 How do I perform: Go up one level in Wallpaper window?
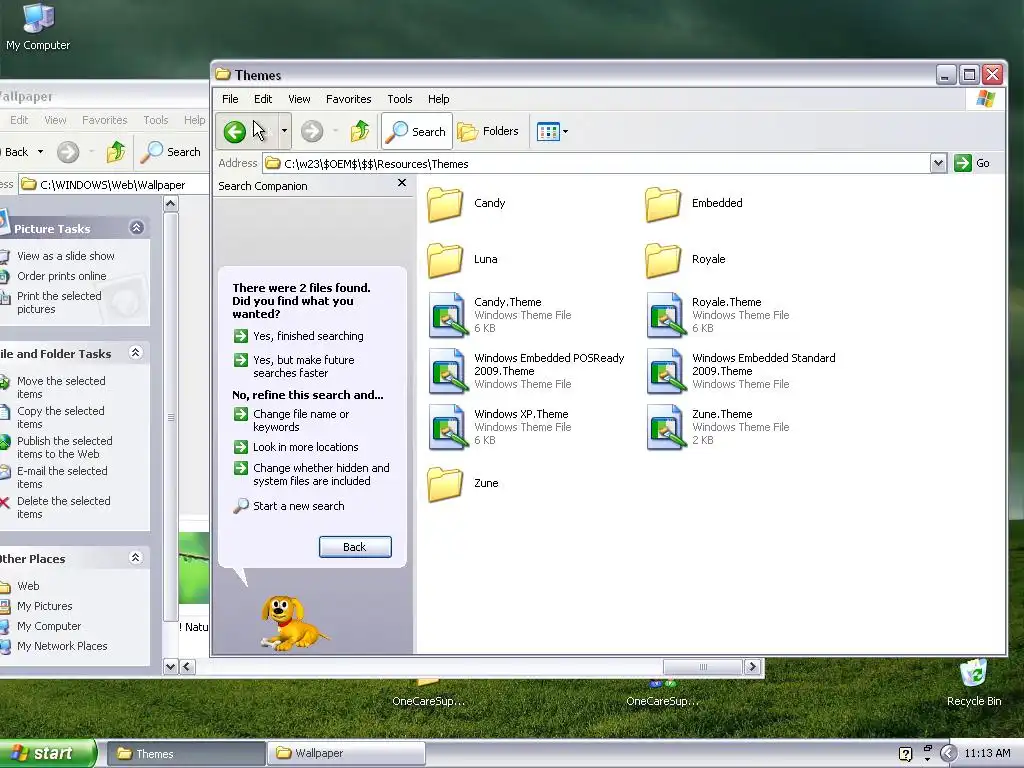pos(116,152)
